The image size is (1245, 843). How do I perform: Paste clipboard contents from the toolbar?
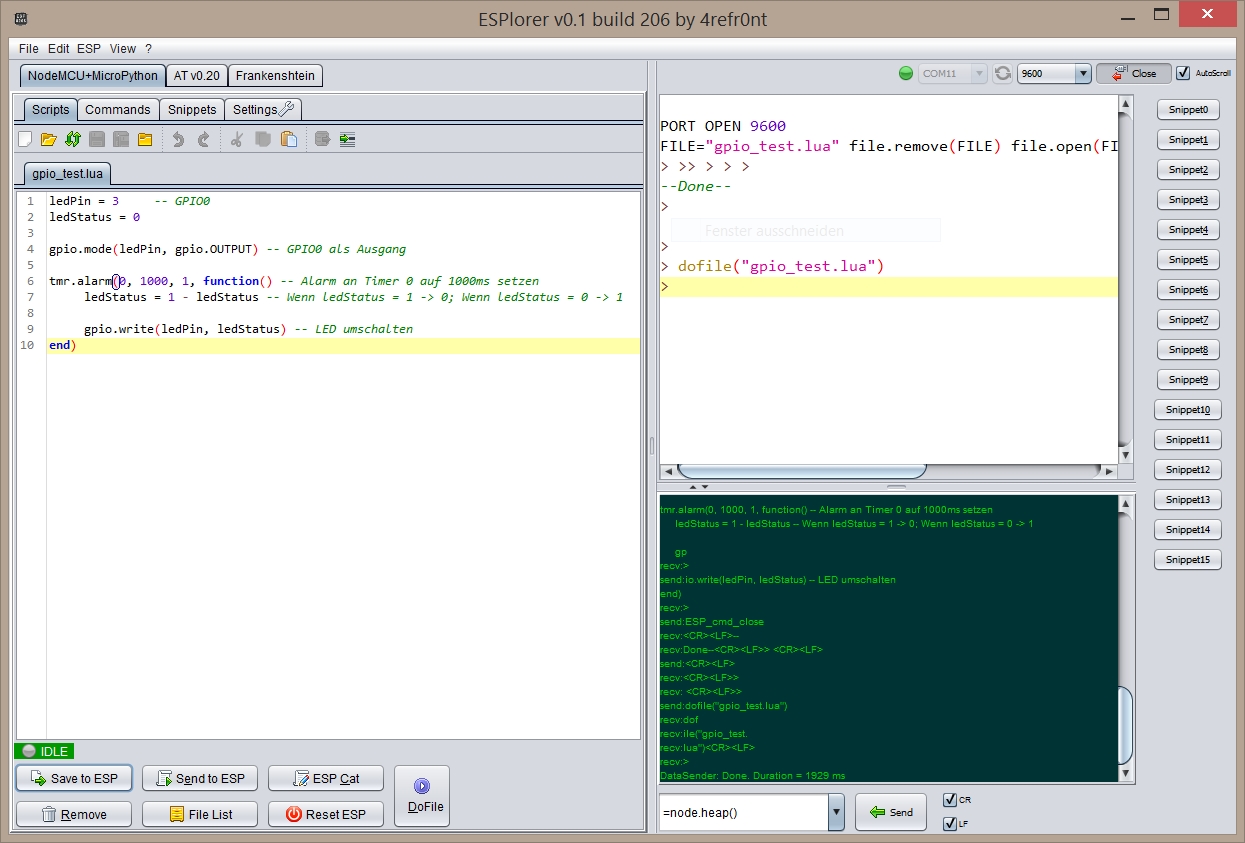pyautogui.click(x=289, y=139)
